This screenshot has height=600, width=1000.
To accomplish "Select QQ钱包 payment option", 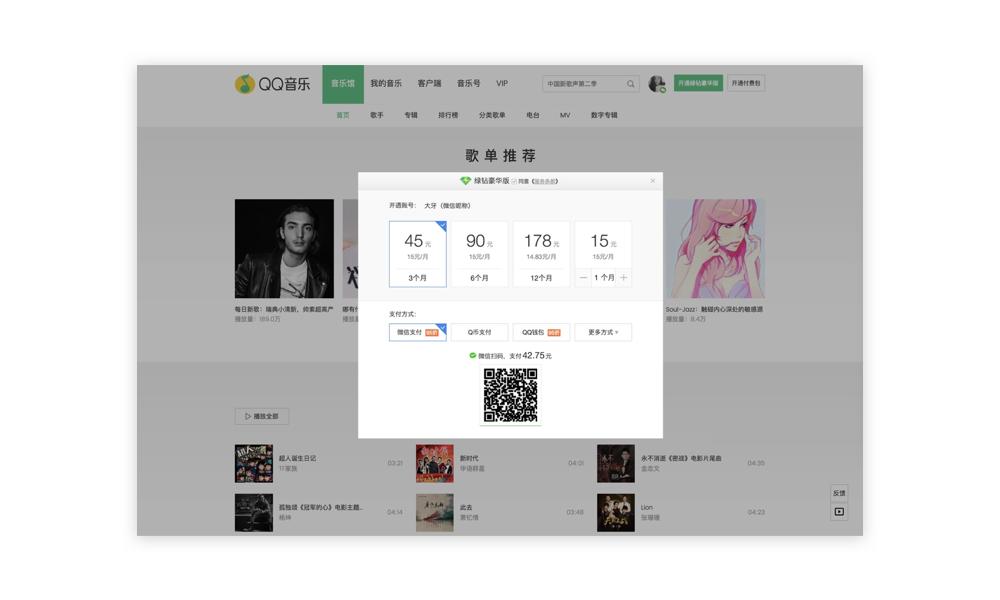I will click(541, 332).
